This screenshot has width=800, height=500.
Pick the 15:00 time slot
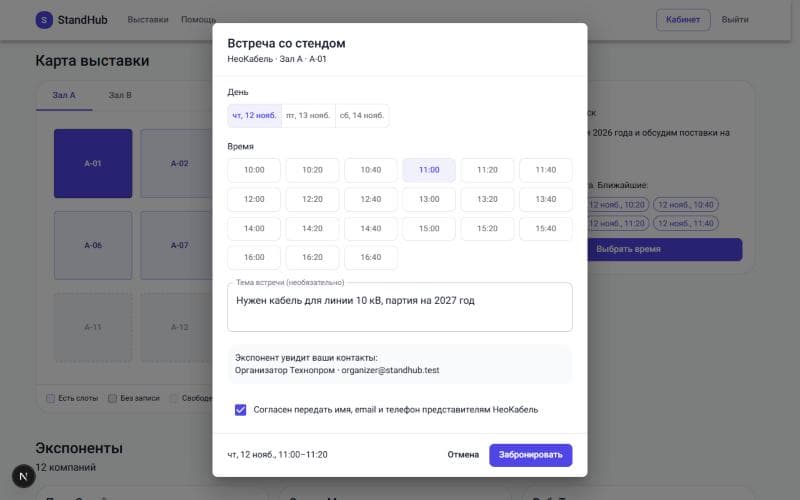tap(429, 229)
